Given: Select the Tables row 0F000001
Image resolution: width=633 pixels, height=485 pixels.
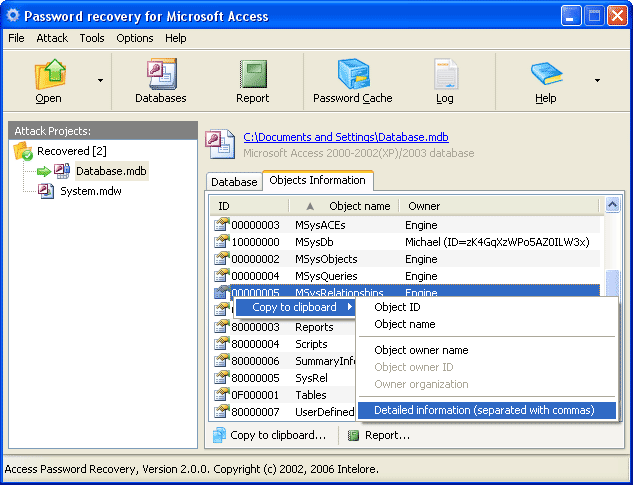Looking at the screenshot, I should 283,395.
